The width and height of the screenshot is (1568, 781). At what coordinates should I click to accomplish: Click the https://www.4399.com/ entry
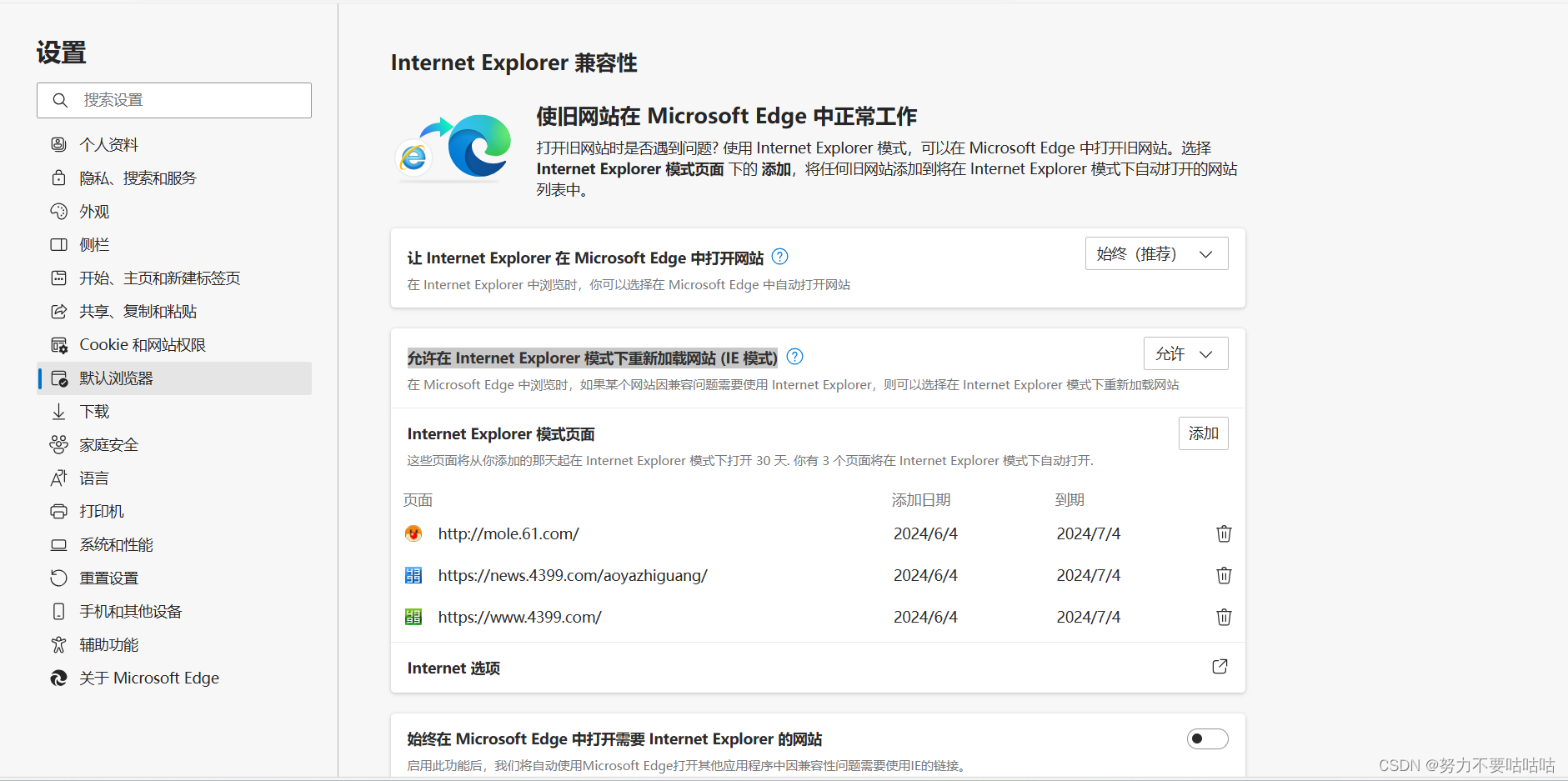[x=519, y=617]
